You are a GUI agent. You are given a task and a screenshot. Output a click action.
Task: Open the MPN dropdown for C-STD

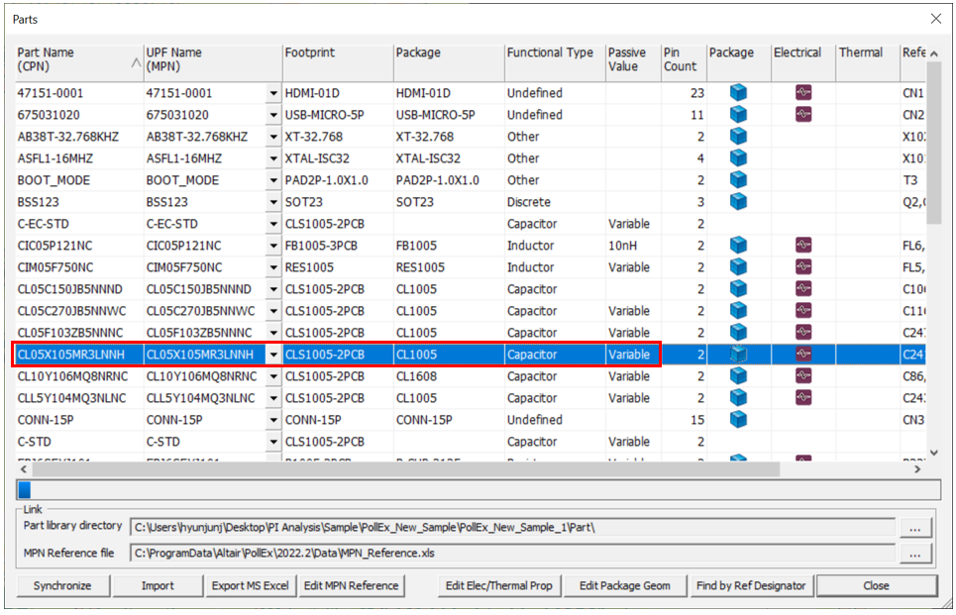[x=273, y=442]
